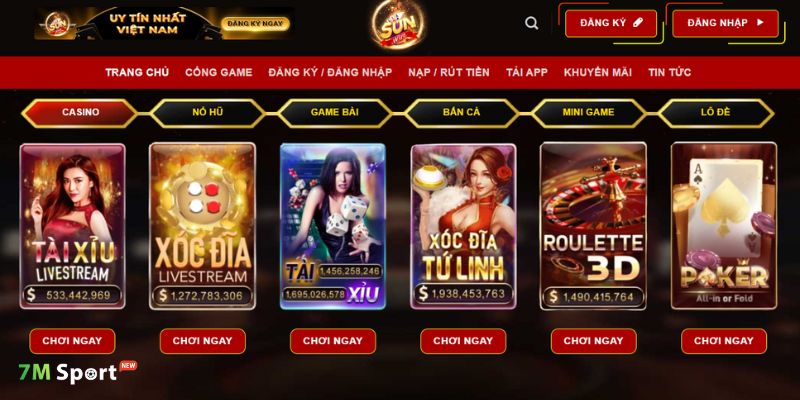The image size is (800, 400).
Task: Open the Poker All-in or Fold card
Action: point(724,226)
